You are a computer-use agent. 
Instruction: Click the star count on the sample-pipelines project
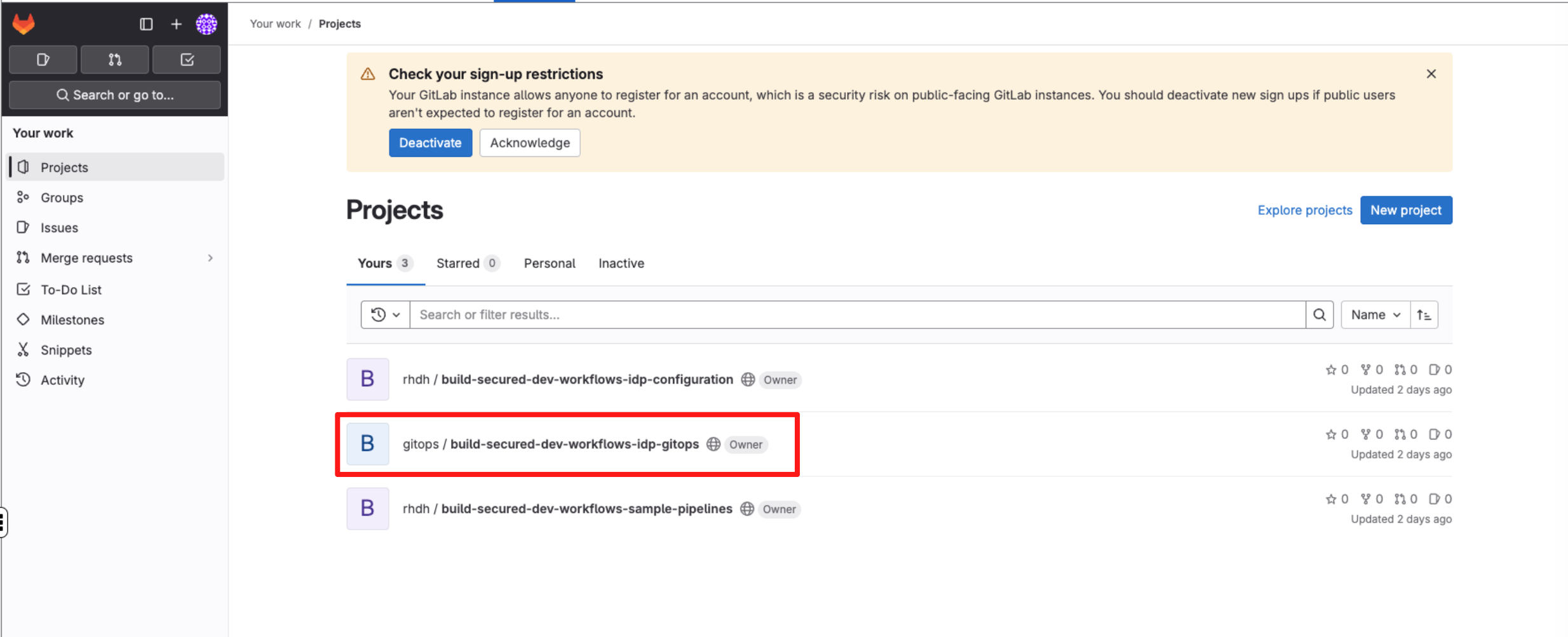click(x=1337, y=499)
